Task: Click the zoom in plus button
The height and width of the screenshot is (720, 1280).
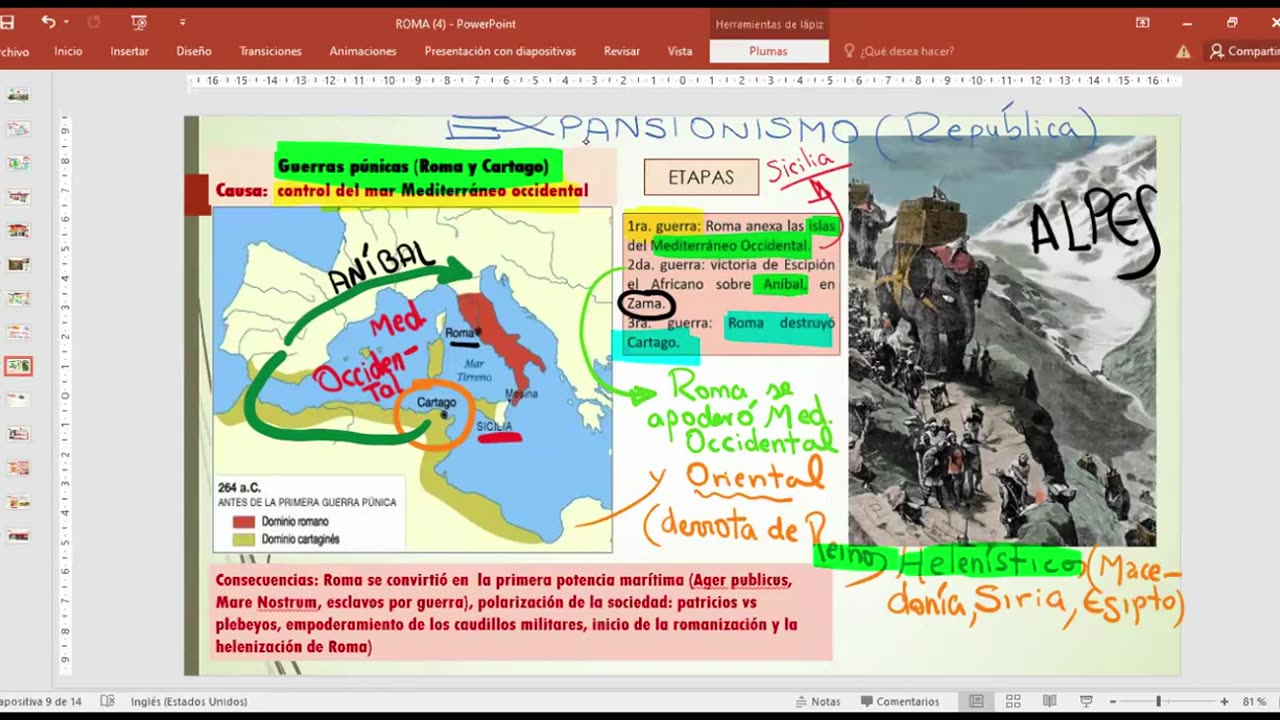Action: 1224,702
